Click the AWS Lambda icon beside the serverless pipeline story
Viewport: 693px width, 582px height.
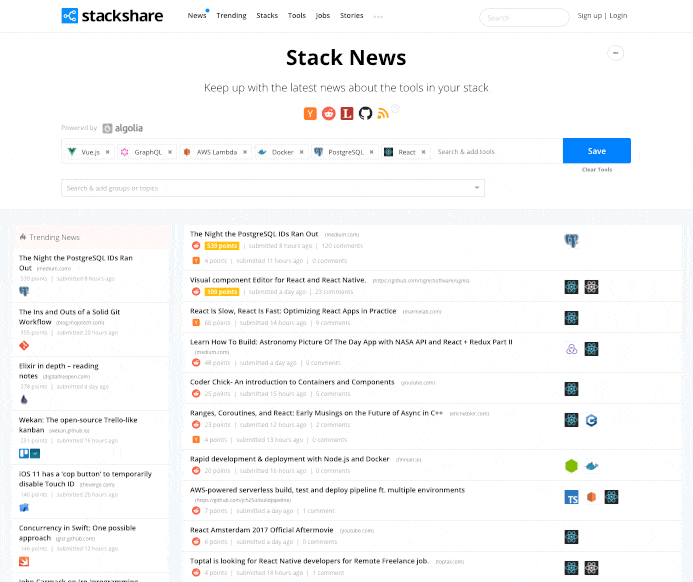(x=591, y=497)
